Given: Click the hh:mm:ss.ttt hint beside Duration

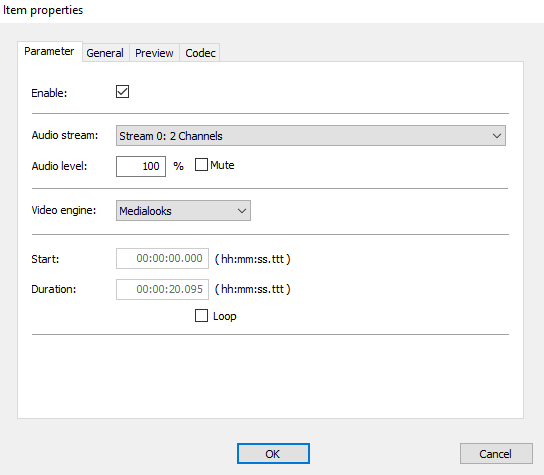Looking at the screenshot, I should 253,289.
